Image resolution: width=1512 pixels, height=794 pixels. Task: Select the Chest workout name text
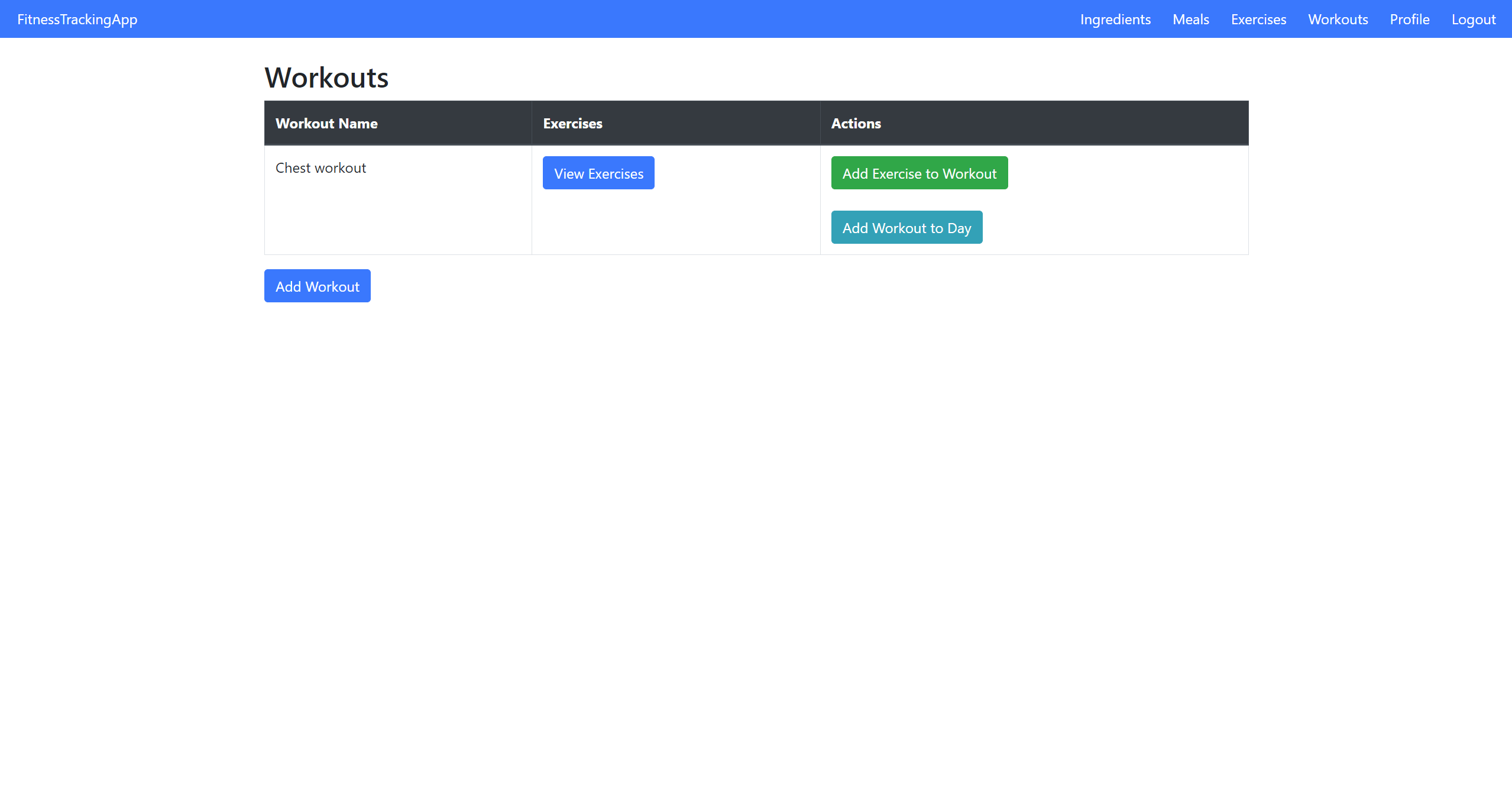320,168
